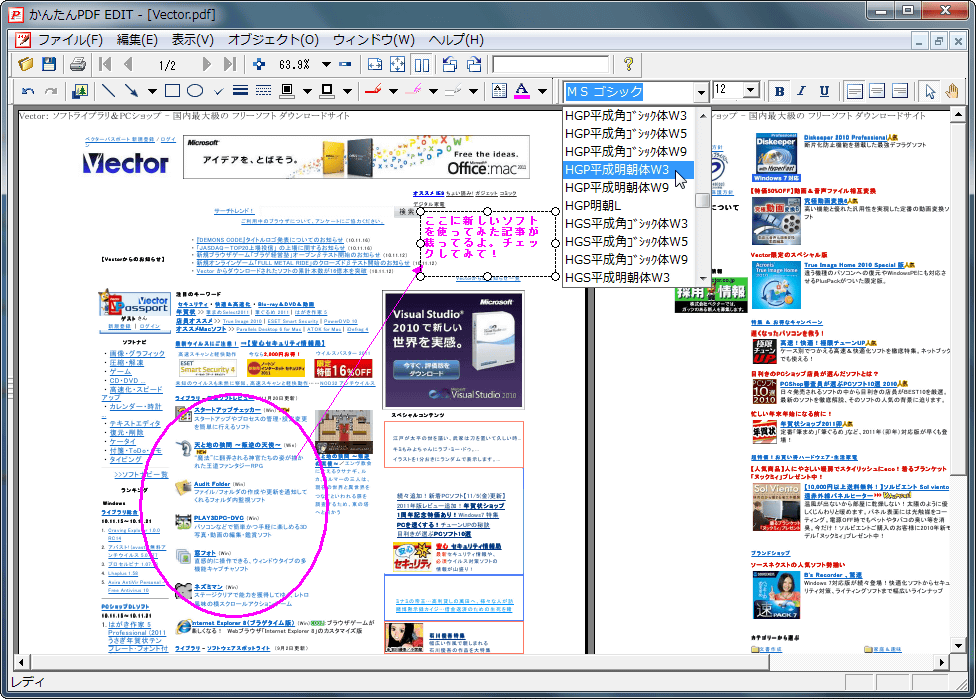Image resolution: width=976 pixels, height=699 pixels.
Task: Select the gray eraser pen tool
Action: click(453, 91)
